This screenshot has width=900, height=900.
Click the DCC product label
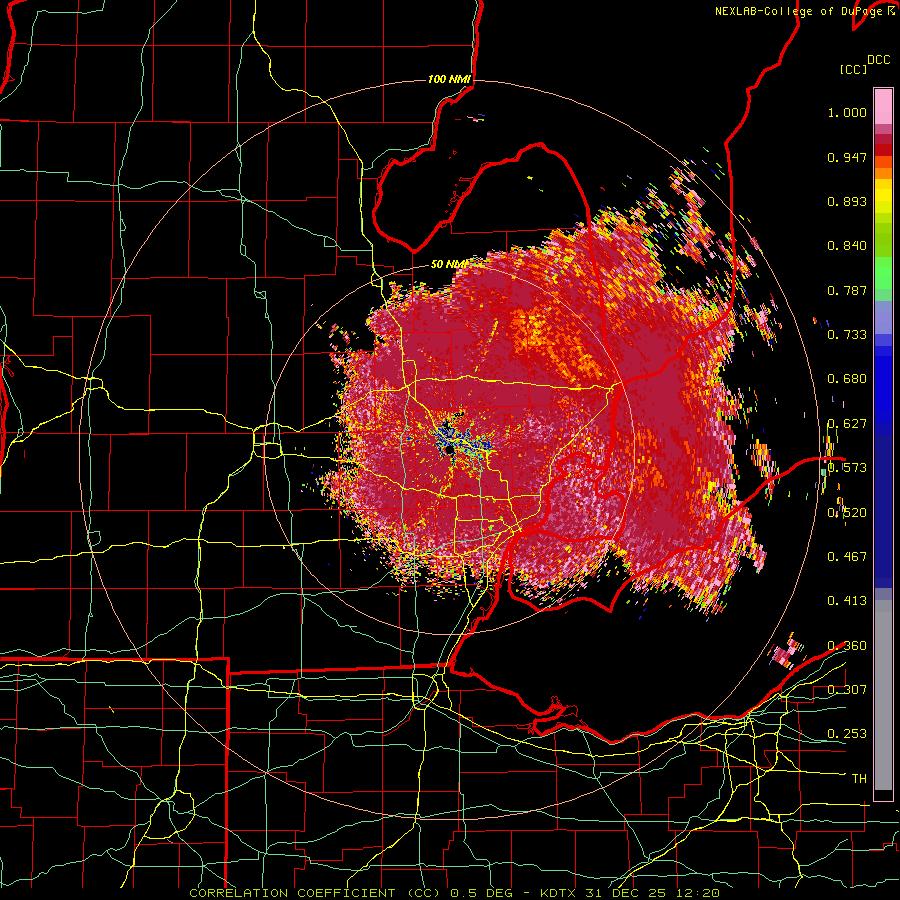coord(879,60)
